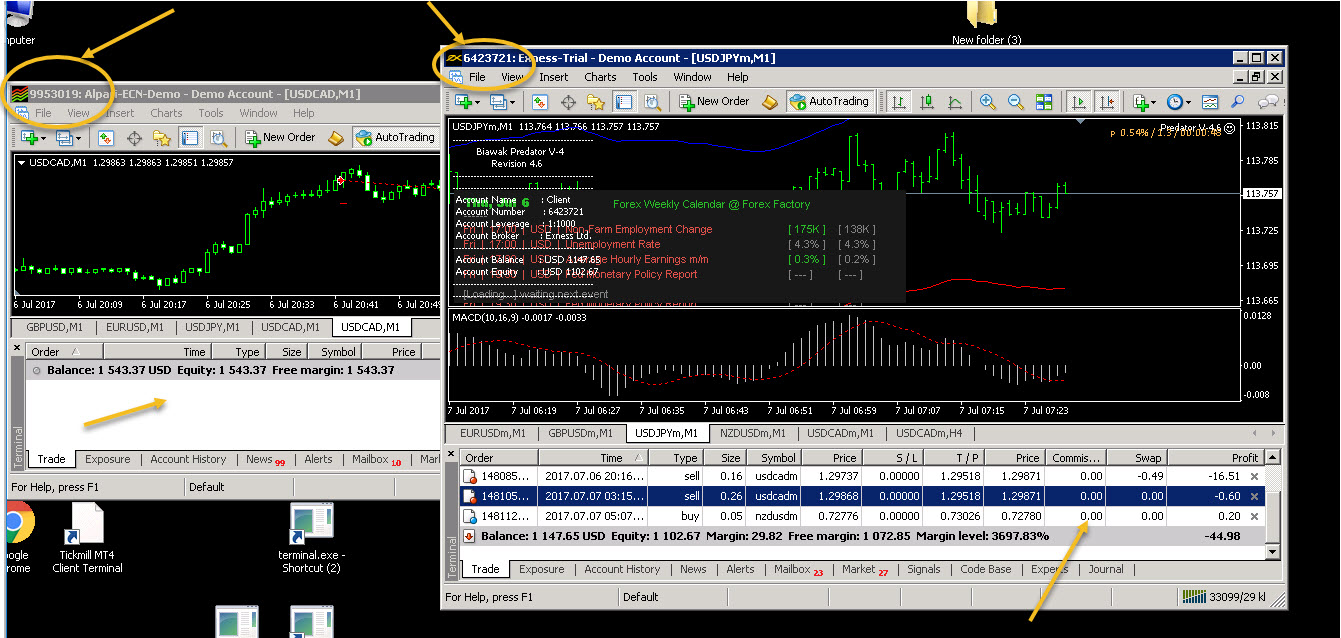Switch Exness chart to candlesticks
Viewport: 1341px width, 638px height.
point(927,101)
